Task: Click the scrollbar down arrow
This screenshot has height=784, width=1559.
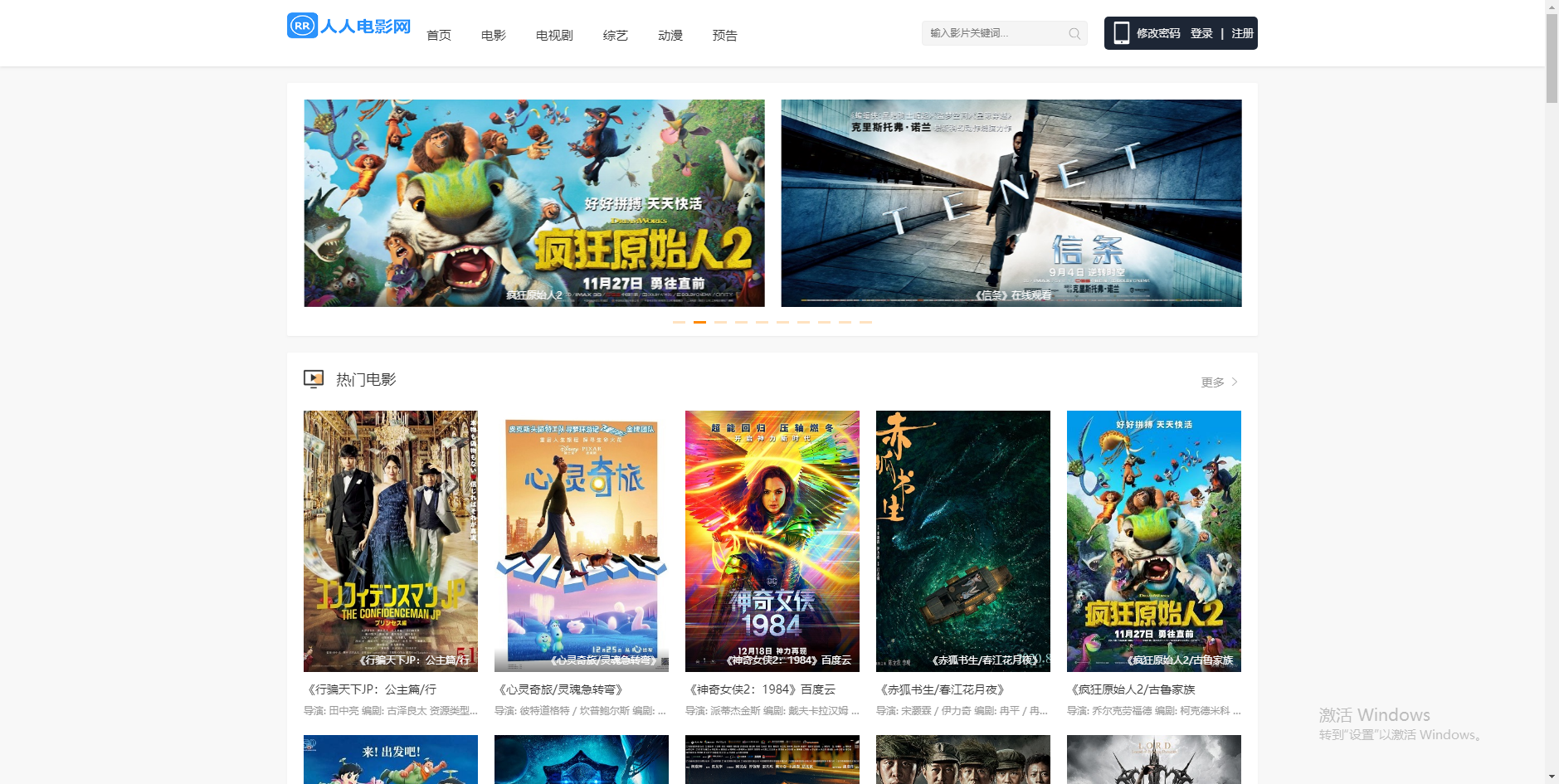Action: pyautogui.click(x=1552, y=777)
